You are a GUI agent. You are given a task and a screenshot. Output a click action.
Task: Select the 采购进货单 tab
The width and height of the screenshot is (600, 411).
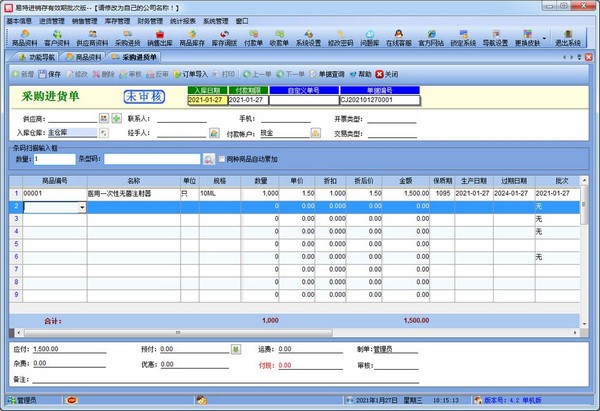coord(134,57)
